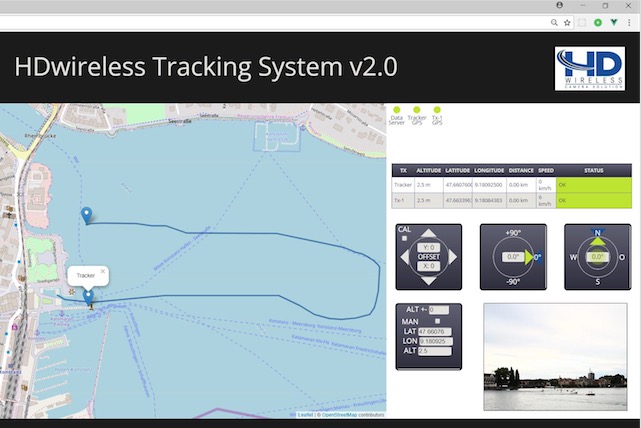
Task: Click the Tx-1 name cell in table
Action: 403,200
